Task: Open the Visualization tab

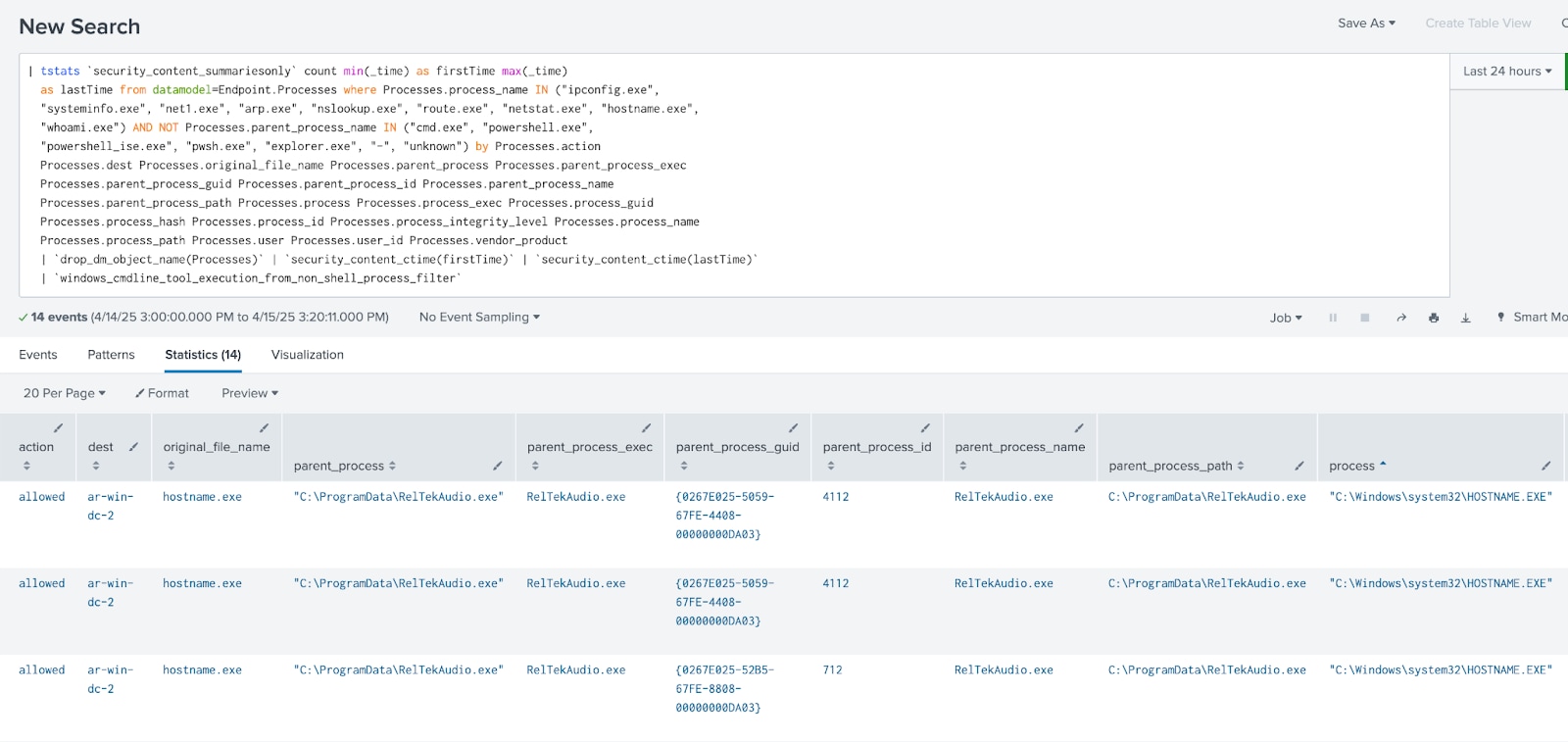Action: pos(308,355)
